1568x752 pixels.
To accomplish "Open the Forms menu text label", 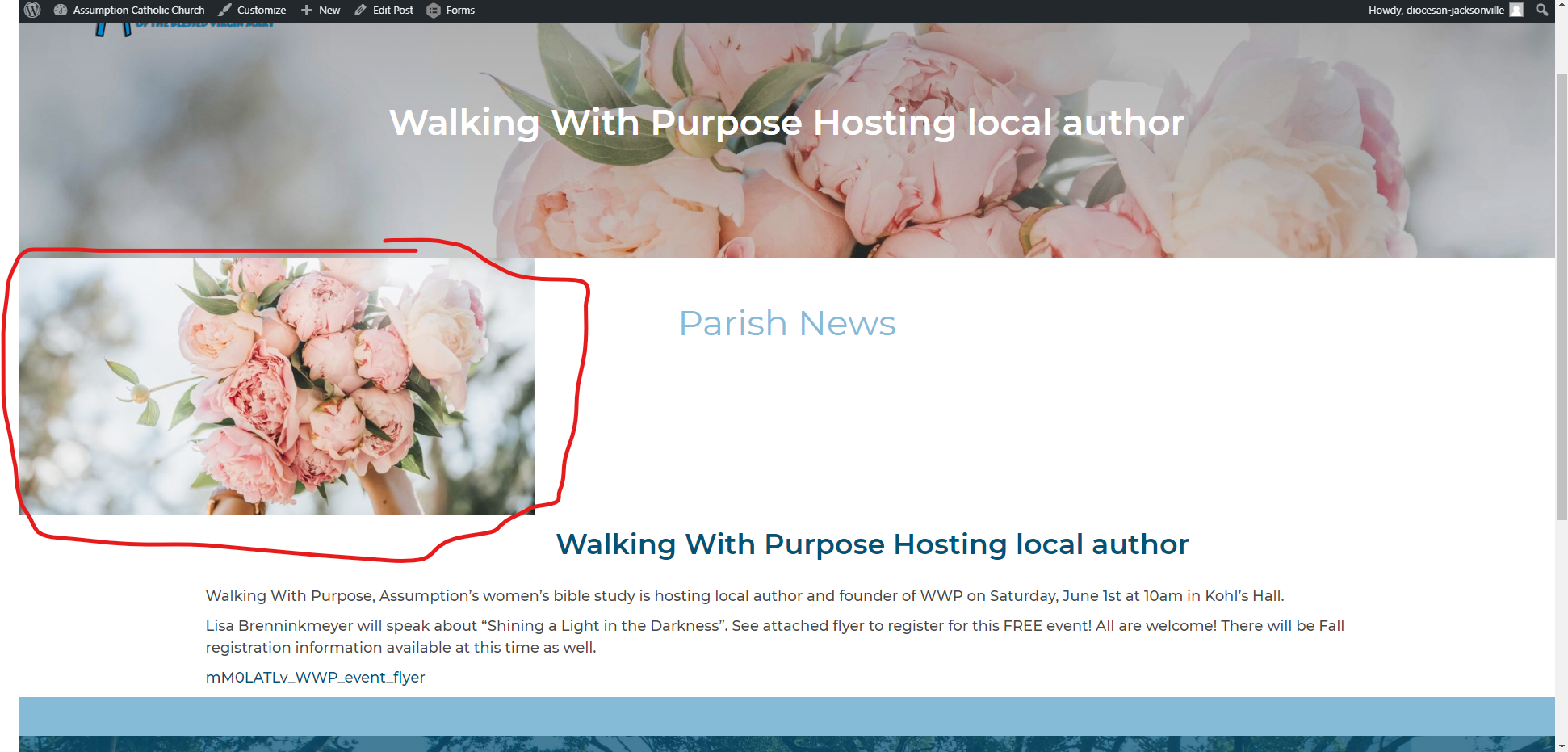I will pos(460,11).
